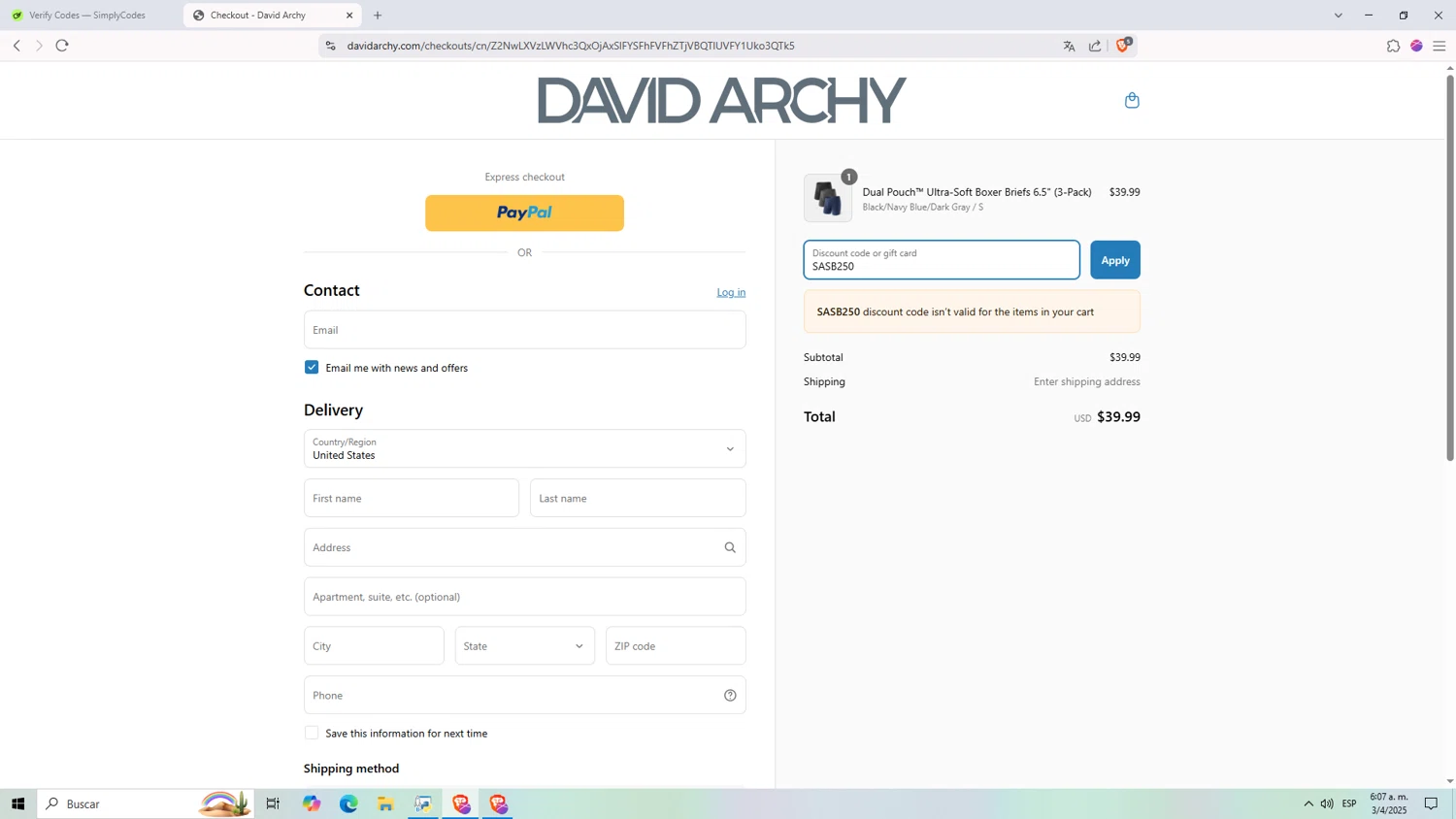Open Task View in taskbar
The image size is (1456, 819).
coord(273,803)
